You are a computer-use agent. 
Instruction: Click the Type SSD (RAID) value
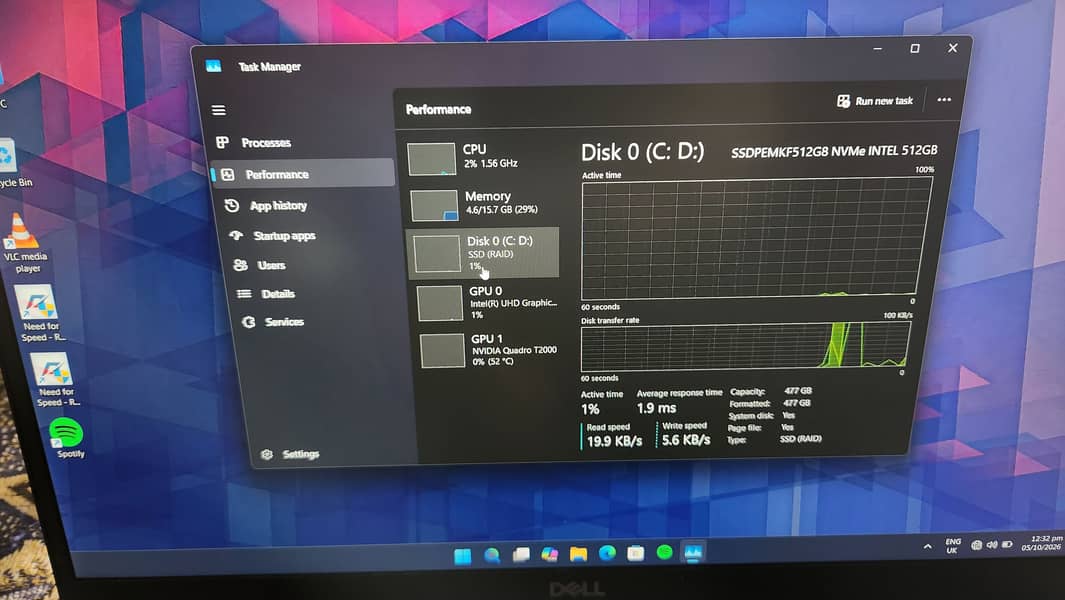[800, 438]
